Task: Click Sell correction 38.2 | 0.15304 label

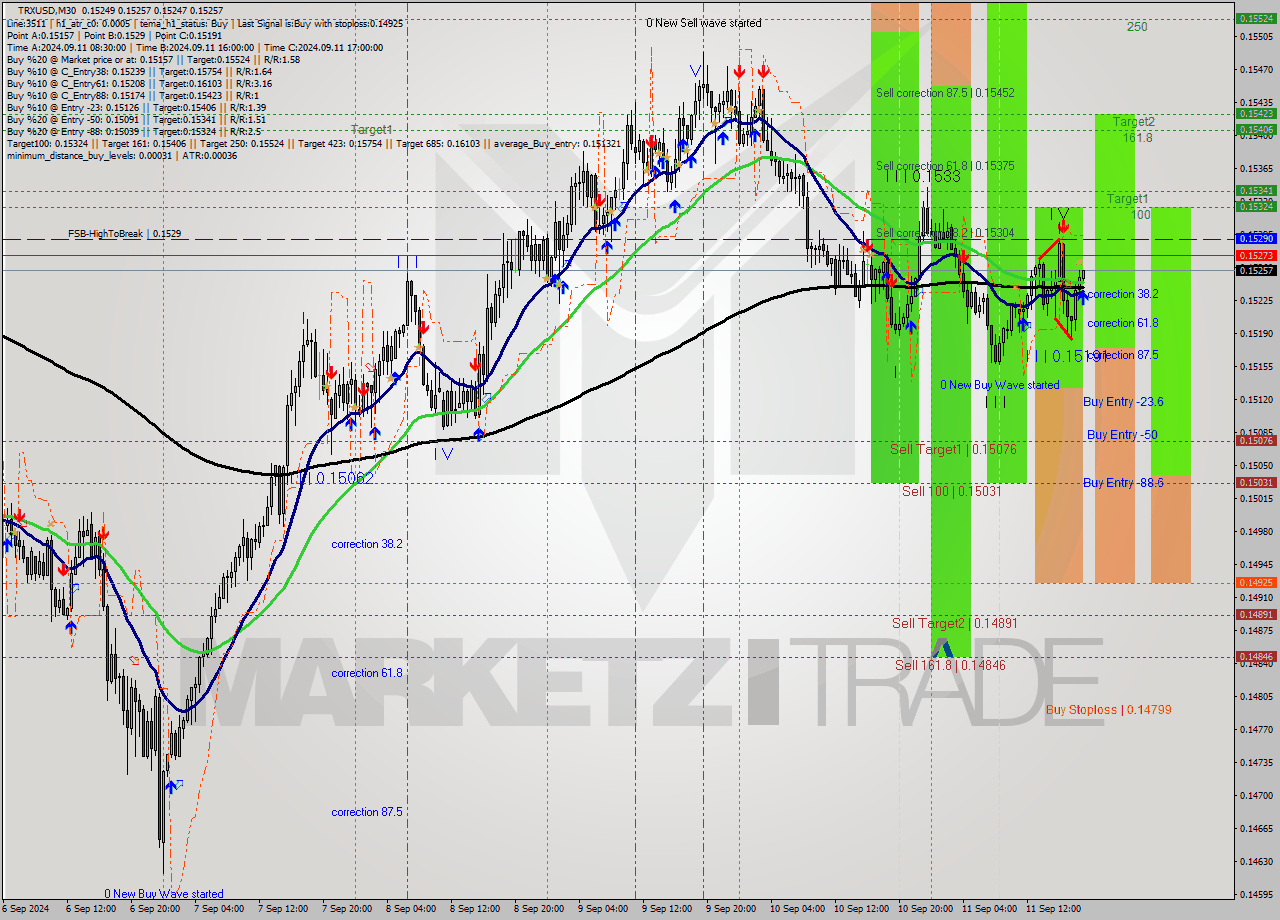Action: [x=945, y=233]
